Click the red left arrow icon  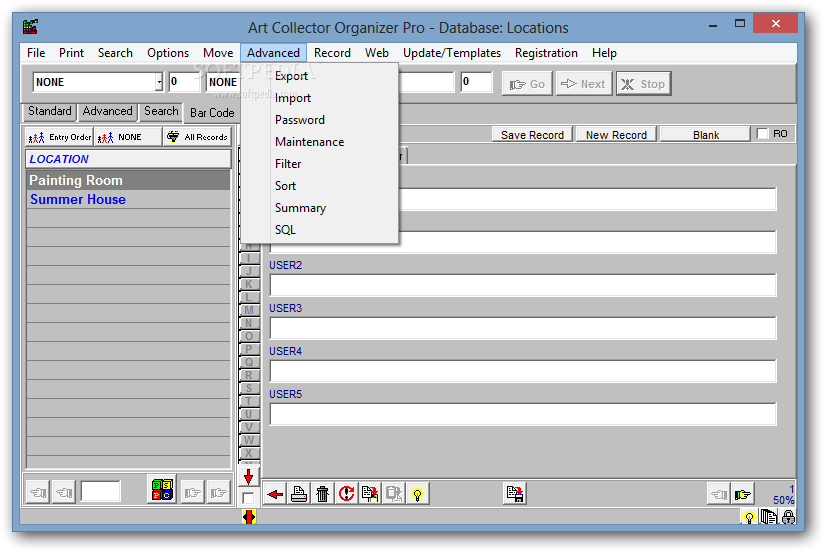275,494
